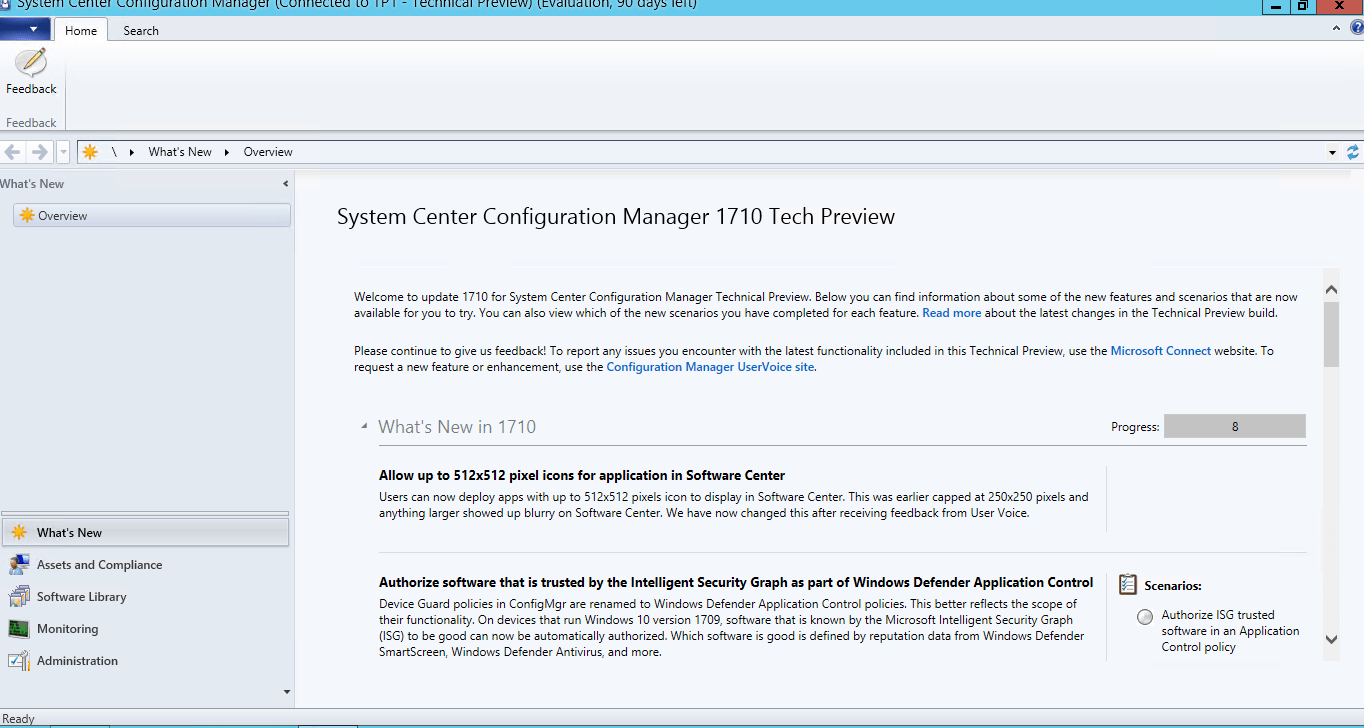Go back with the navigation arrow
This screenshot has height=728, width=1364.
pyautogui.click(x=13, y=152)
